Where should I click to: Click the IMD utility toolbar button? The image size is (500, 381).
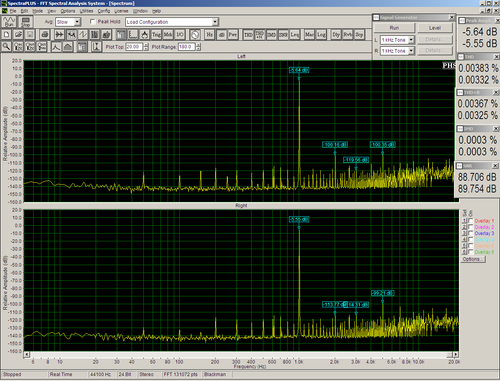point(271,34)
